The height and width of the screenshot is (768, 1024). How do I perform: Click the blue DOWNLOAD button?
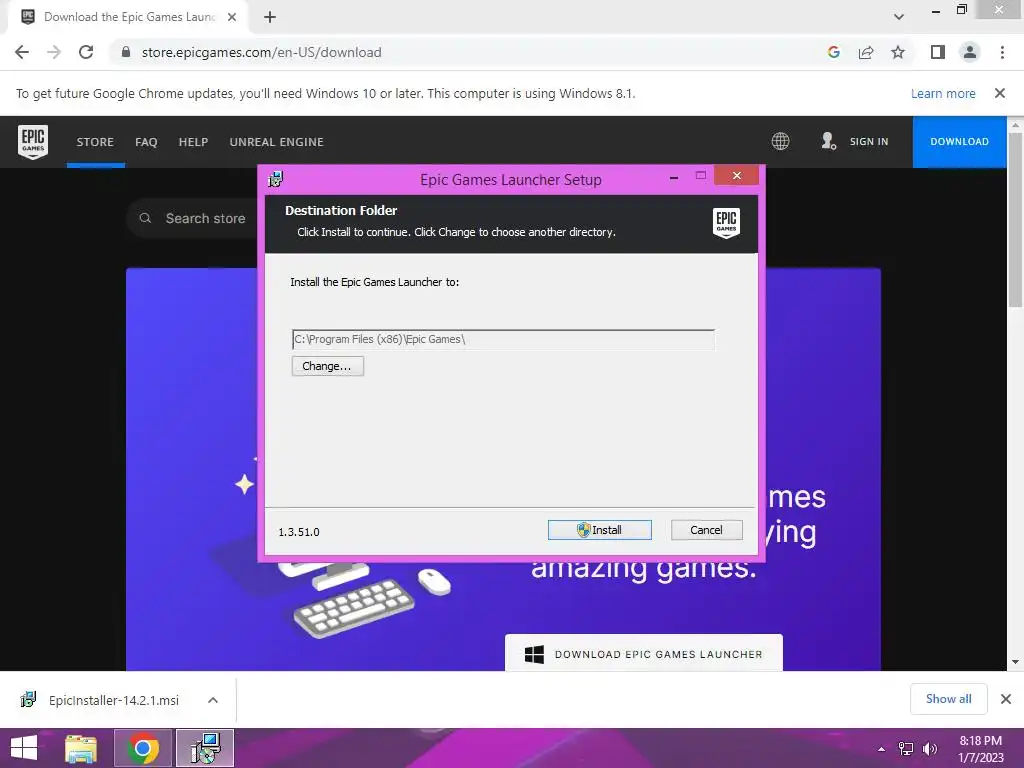coord(959,142)
